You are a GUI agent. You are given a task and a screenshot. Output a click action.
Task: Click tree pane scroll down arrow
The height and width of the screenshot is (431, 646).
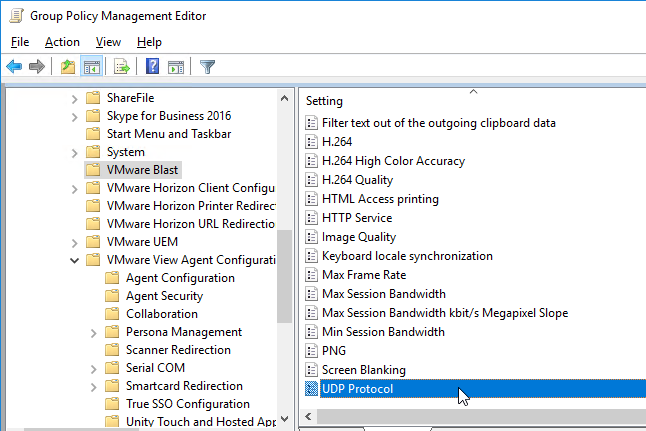284,419
